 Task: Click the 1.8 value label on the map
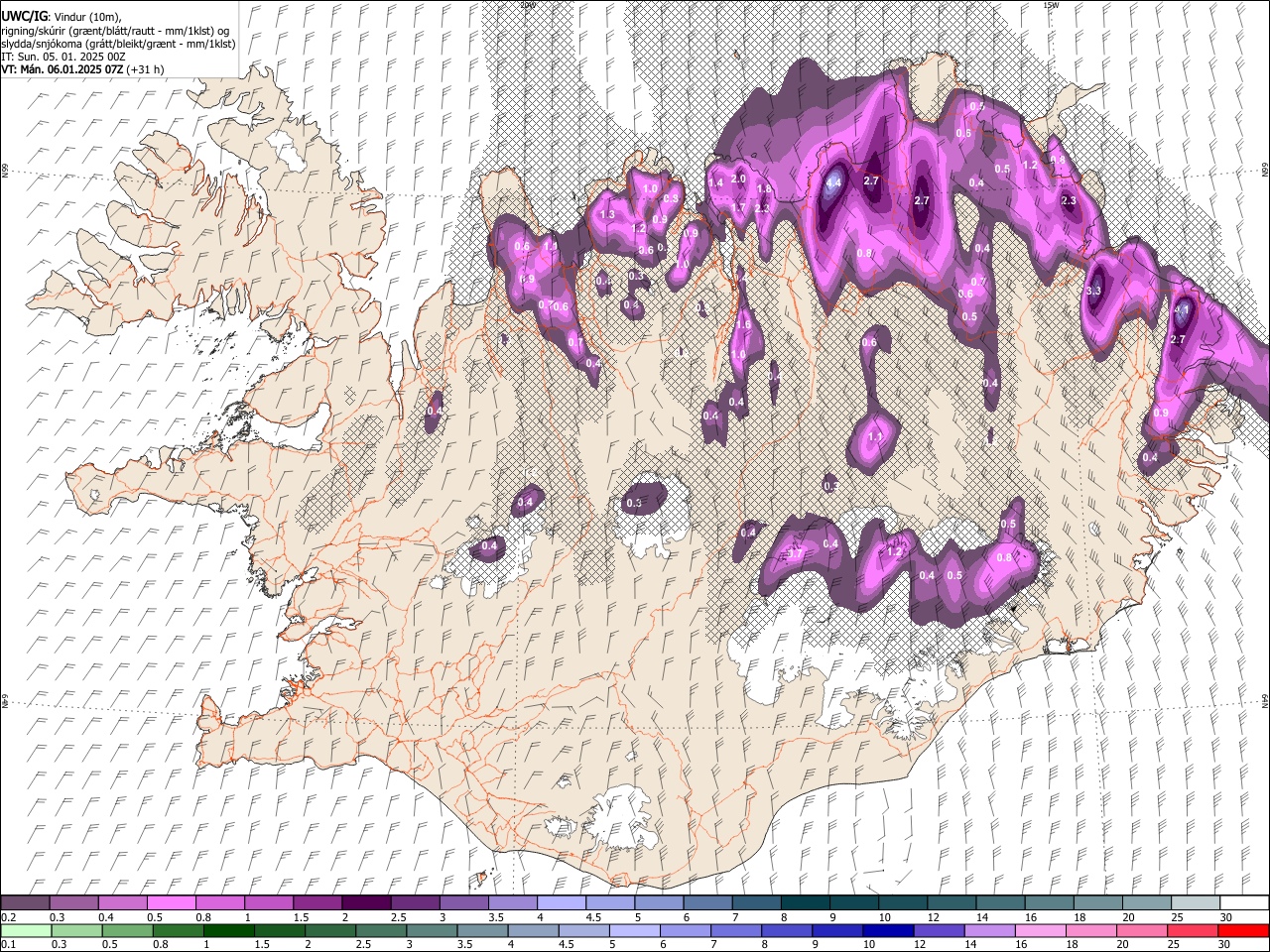pyautogui.click(x=764, y=188)
